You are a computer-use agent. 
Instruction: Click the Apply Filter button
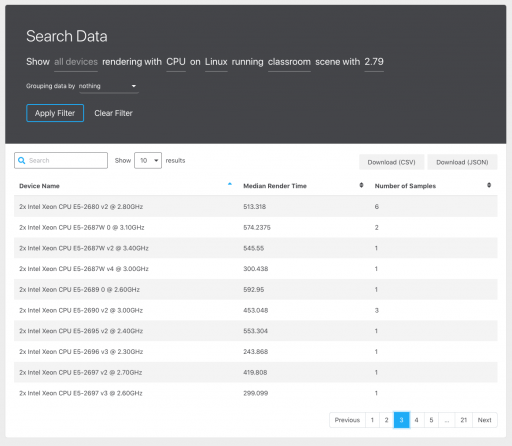(55, 113)
